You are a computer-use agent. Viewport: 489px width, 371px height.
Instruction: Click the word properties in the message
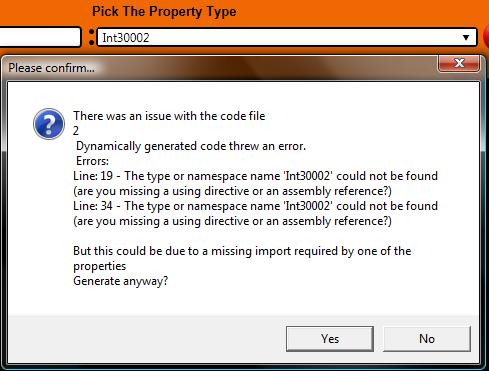tap(100, 266)
